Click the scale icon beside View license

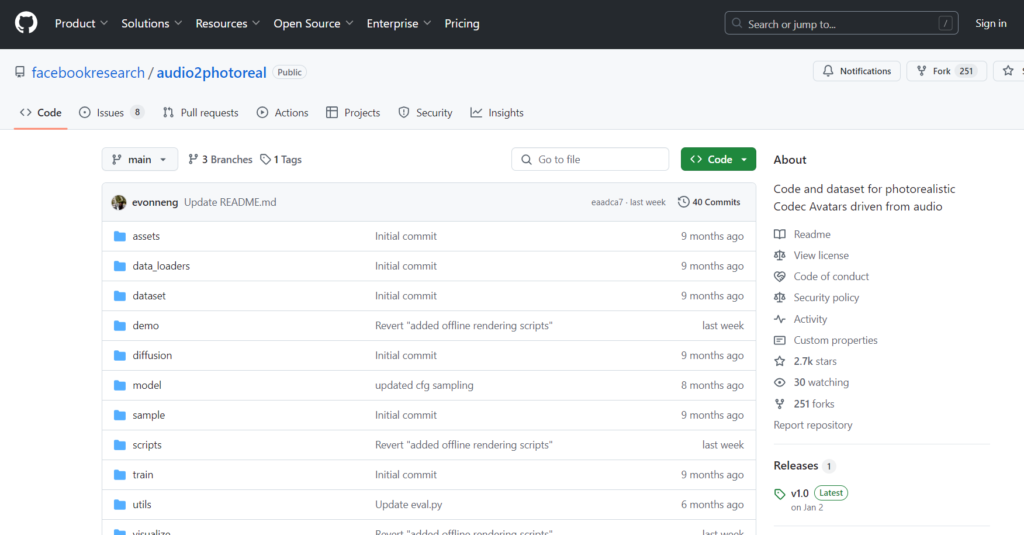tap(780, 255)
